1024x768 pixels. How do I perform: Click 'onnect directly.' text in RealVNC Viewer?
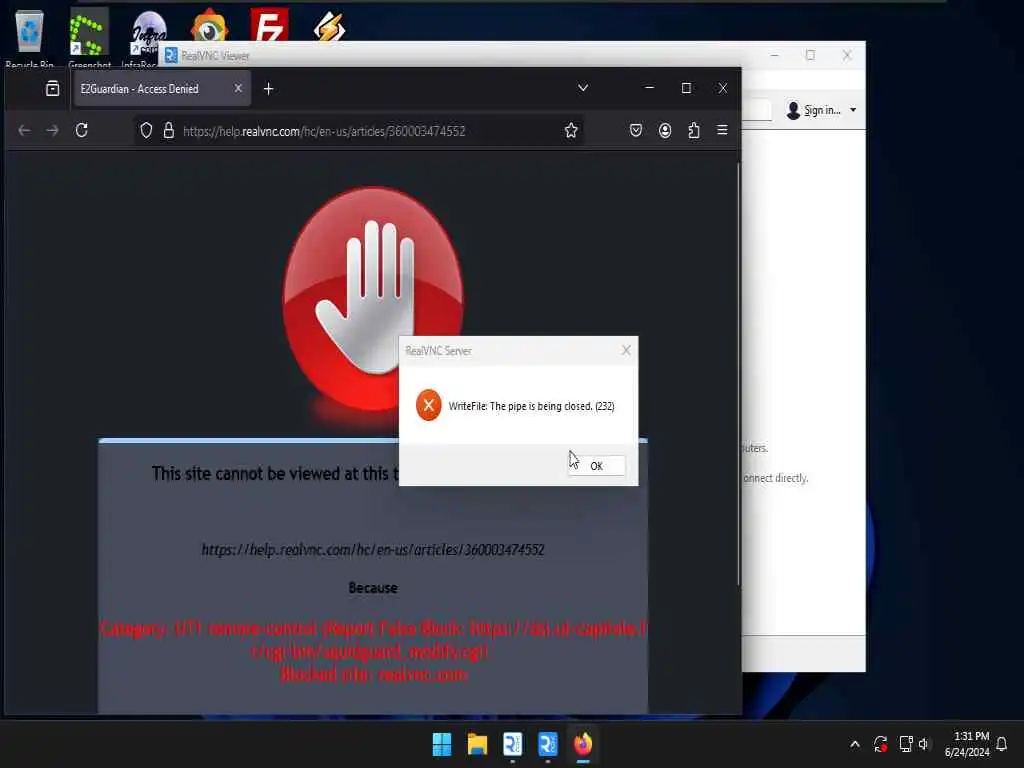776,478
